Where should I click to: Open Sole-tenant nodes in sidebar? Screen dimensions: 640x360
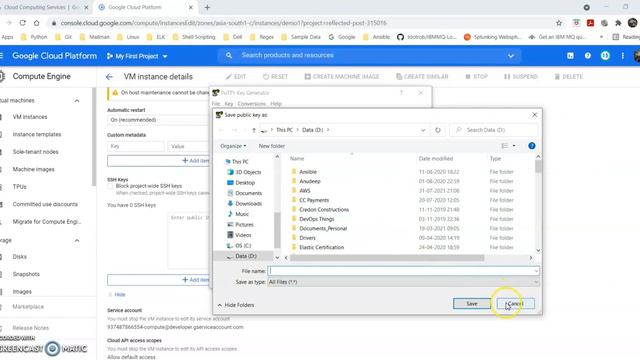pyautogui.click(x=35, y=152)
